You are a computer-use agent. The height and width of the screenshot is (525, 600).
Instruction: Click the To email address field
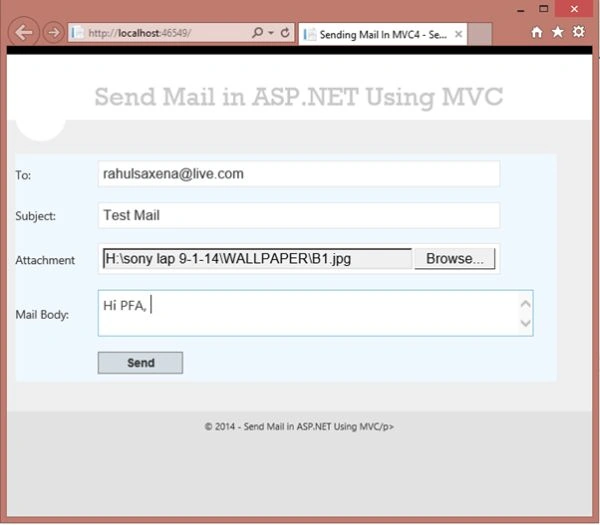click(299, 174)
